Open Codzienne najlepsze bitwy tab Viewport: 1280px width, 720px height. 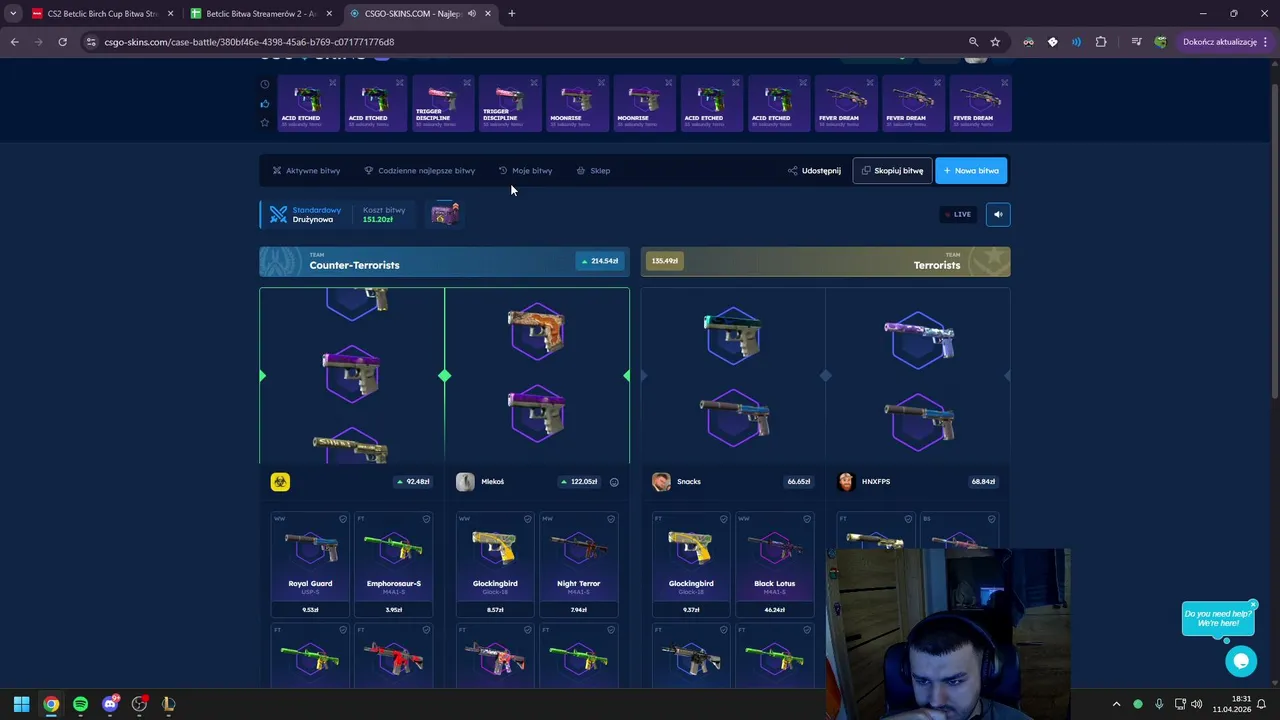419,171
